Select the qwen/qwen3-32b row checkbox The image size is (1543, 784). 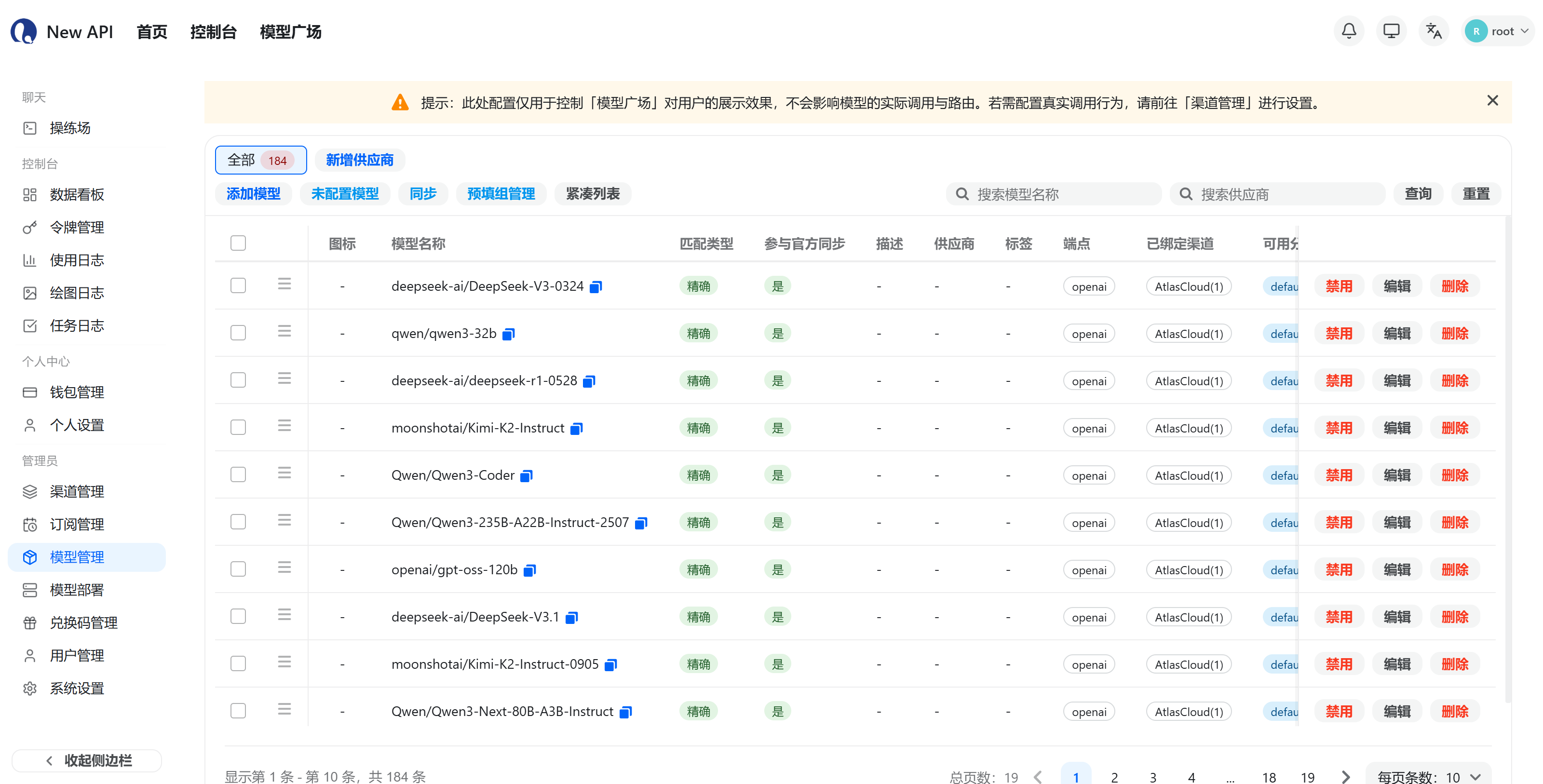[x=238, y=333]
